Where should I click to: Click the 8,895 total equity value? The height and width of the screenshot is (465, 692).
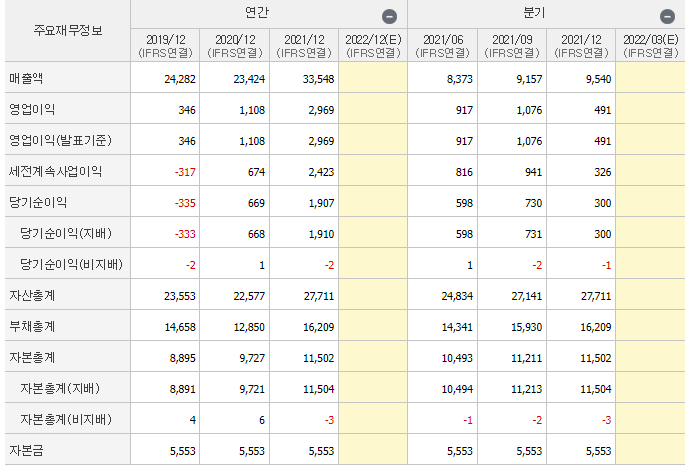(182, 358)
